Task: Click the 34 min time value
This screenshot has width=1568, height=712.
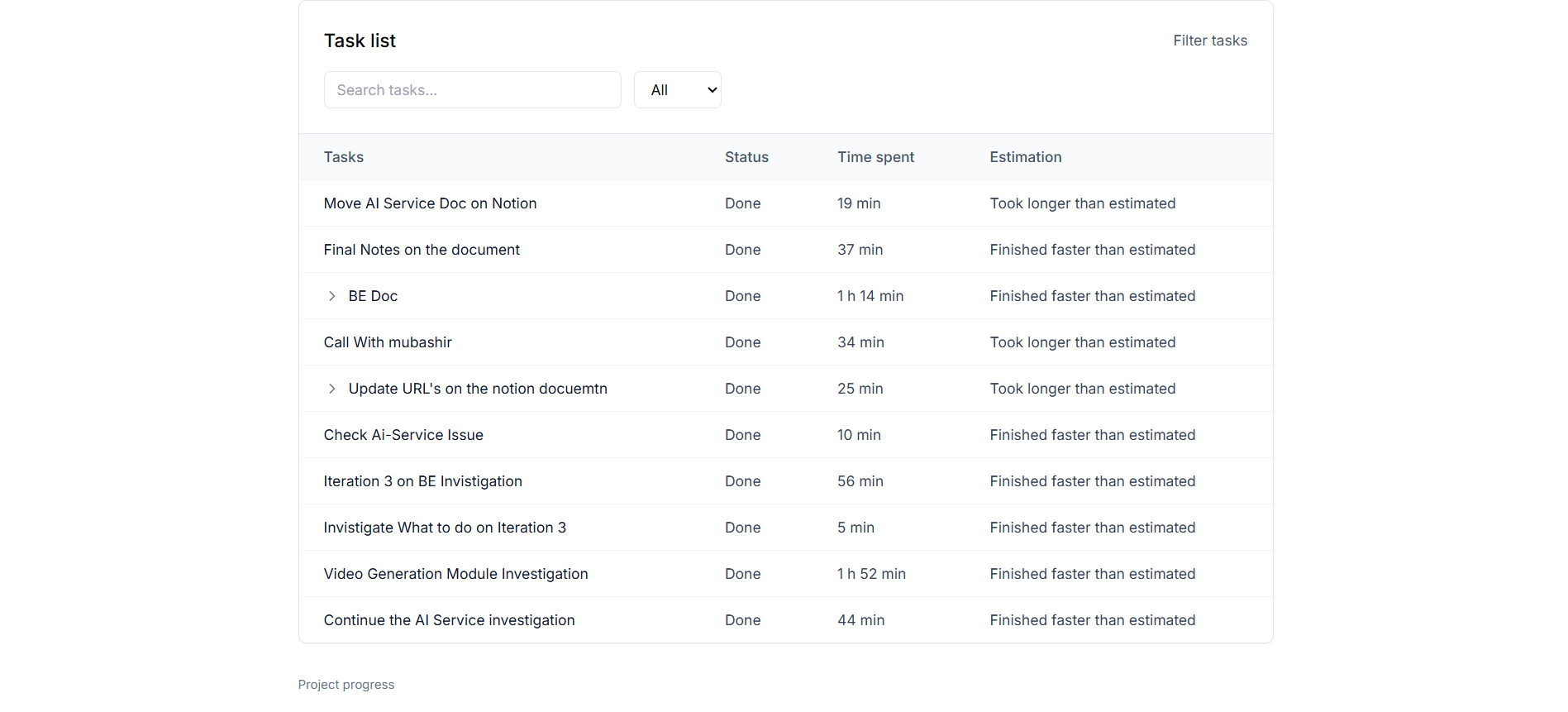Action: 860,342
